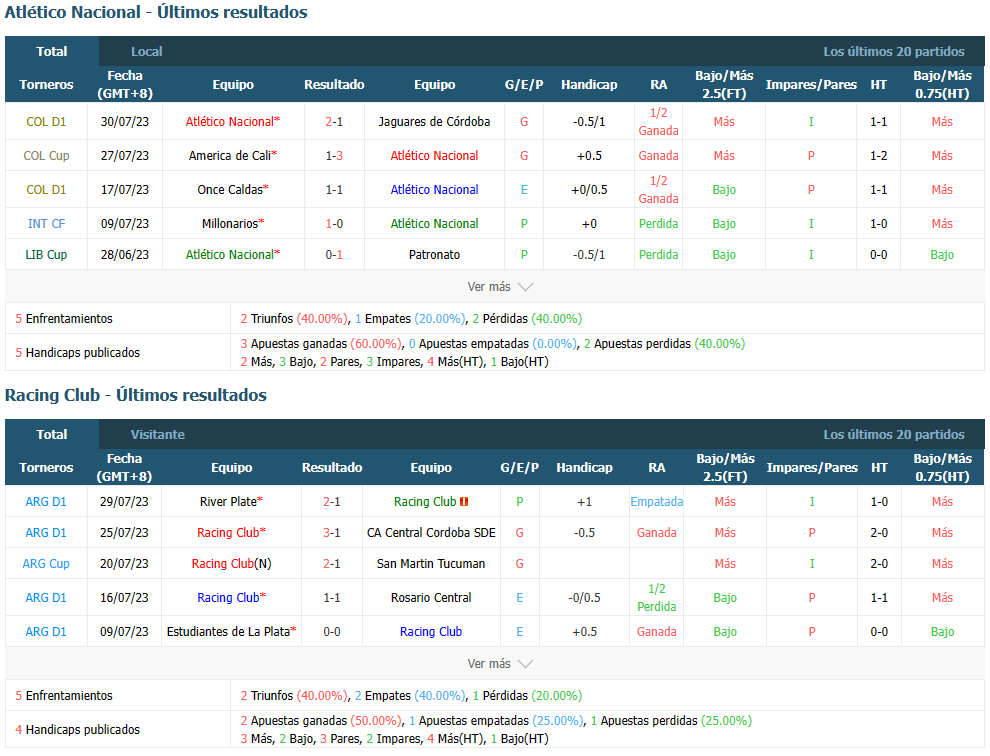Viewport: 990px width, 756px height.
Task: Click 'Racing Club - Últimos resultados' heading
Action: pyautogui.click(x=136, y=395)
